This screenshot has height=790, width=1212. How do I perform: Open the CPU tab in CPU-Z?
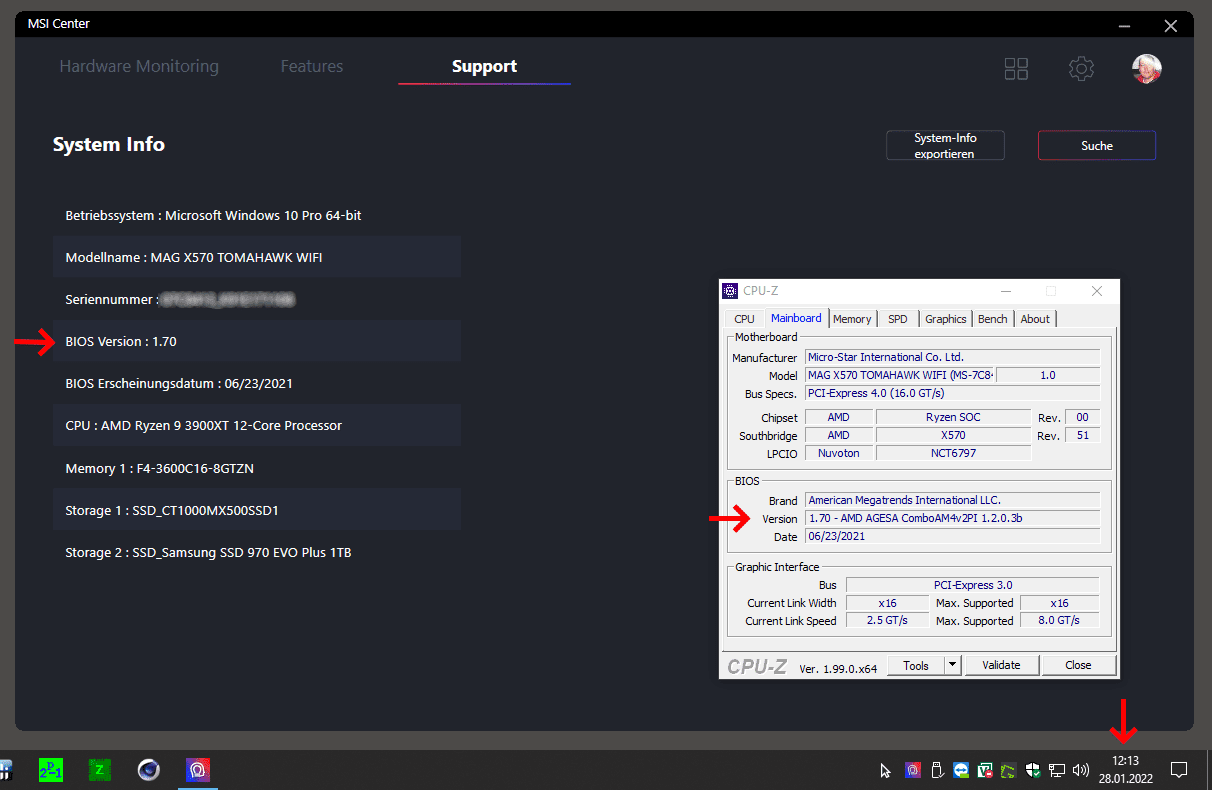[744, 319]
